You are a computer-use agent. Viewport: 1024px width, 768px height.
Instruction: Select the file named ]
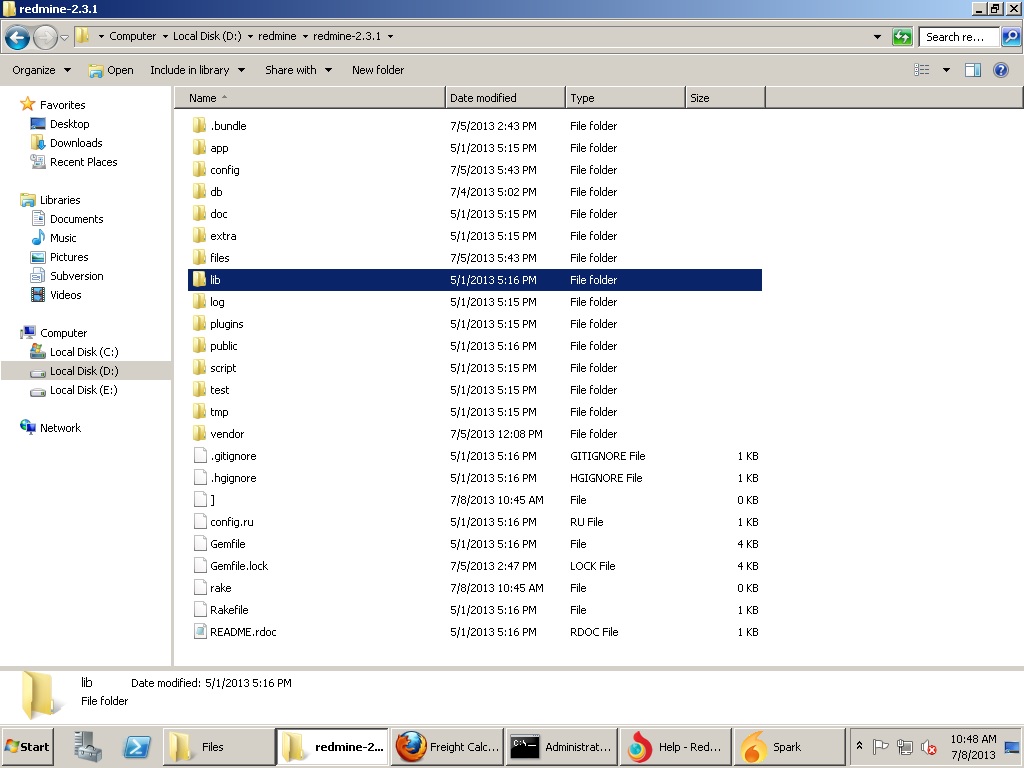(x=212, y=500)
